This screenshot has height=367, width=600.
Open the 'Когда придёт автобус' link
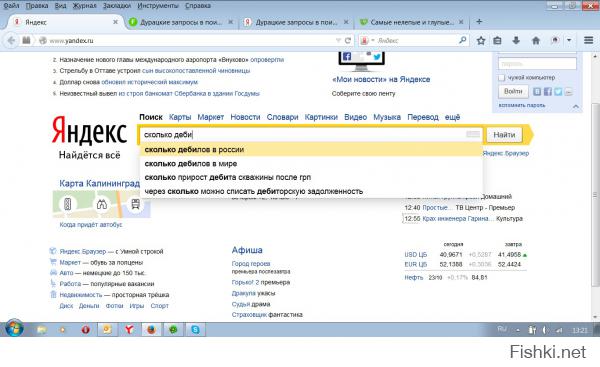pyautogui.click(x=91, y=225)
